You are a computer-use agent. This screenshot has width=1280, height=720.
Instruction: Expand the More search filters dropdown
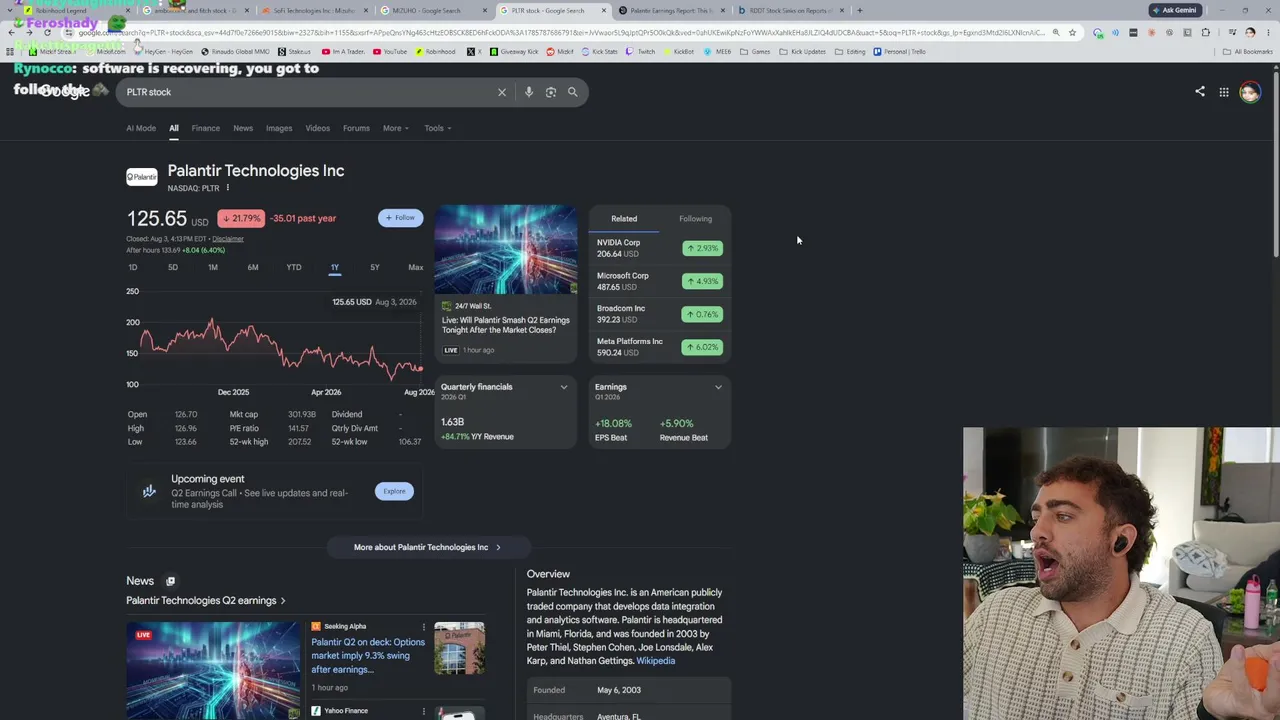(396, 128)
